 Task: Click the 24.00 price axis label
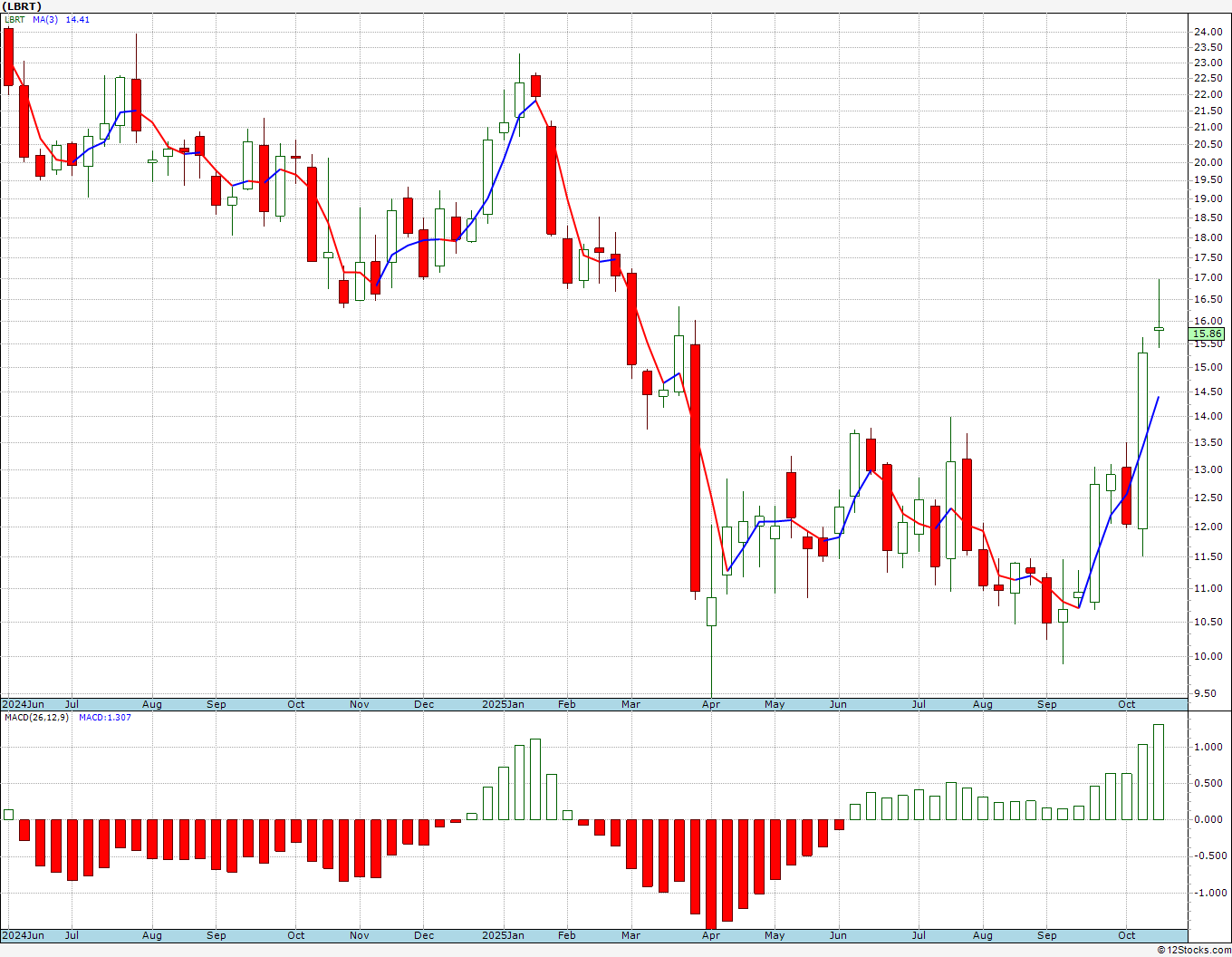click(x=1208, y=32)
